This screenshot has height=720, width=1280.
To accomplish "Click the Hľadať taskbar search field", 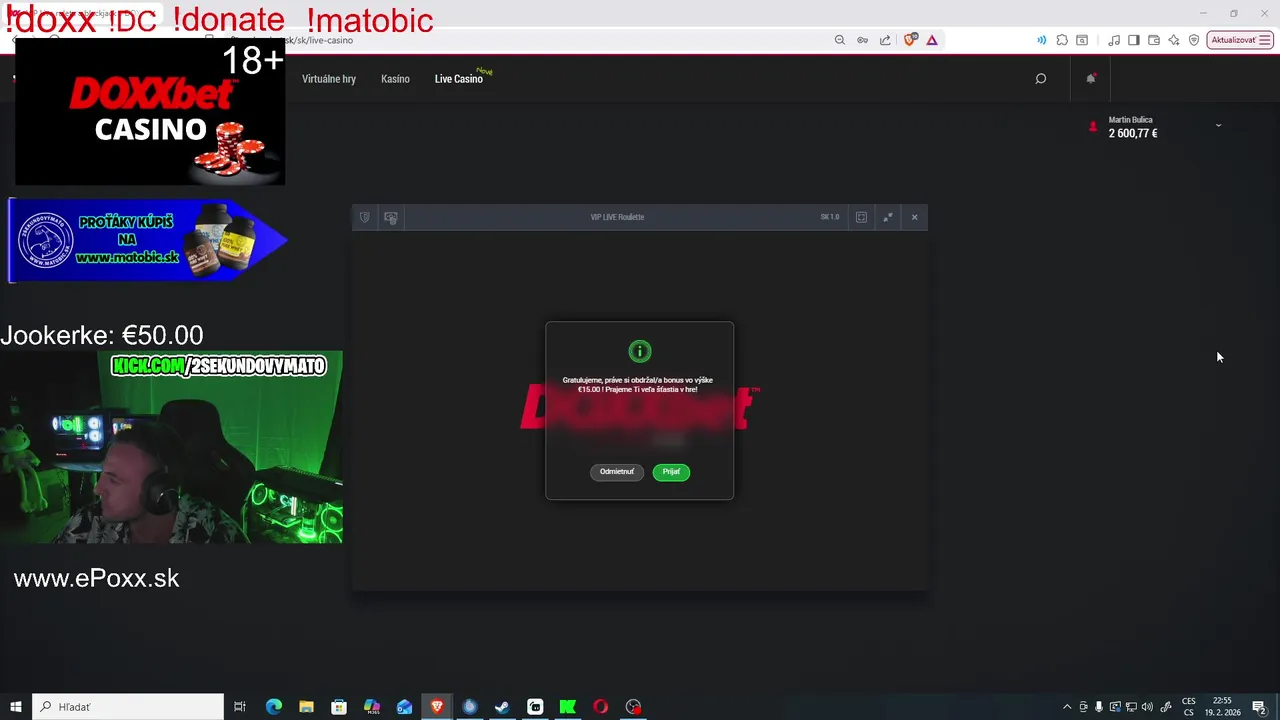I will [x=128, y=707].
